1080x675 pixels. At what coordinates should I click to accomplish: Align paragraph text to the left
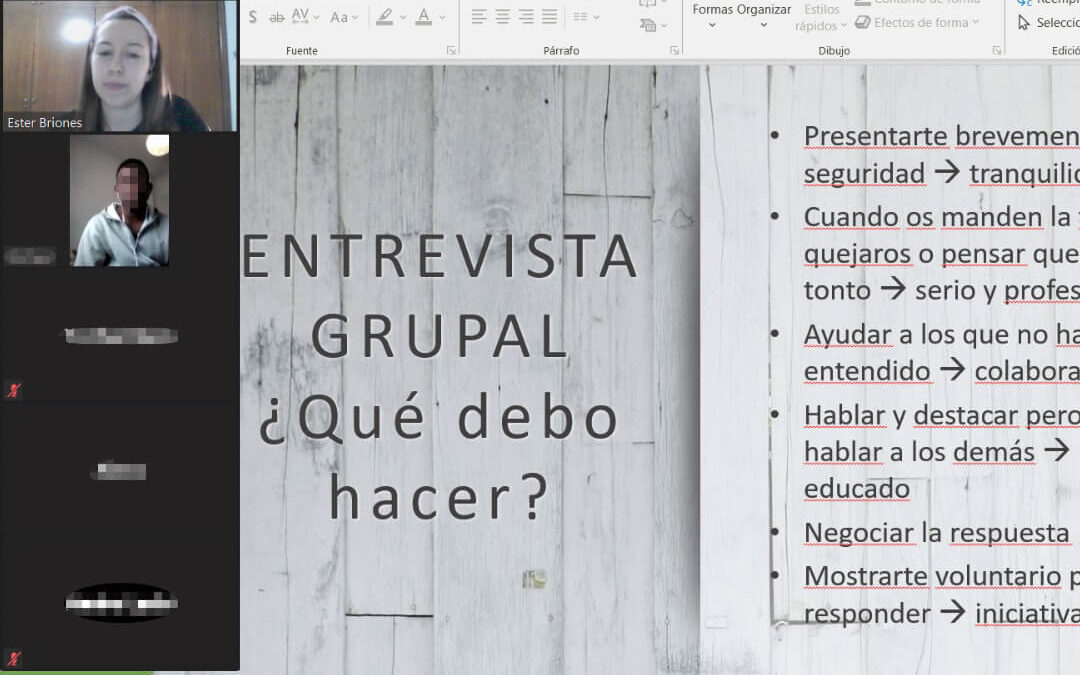pos(479,17)
